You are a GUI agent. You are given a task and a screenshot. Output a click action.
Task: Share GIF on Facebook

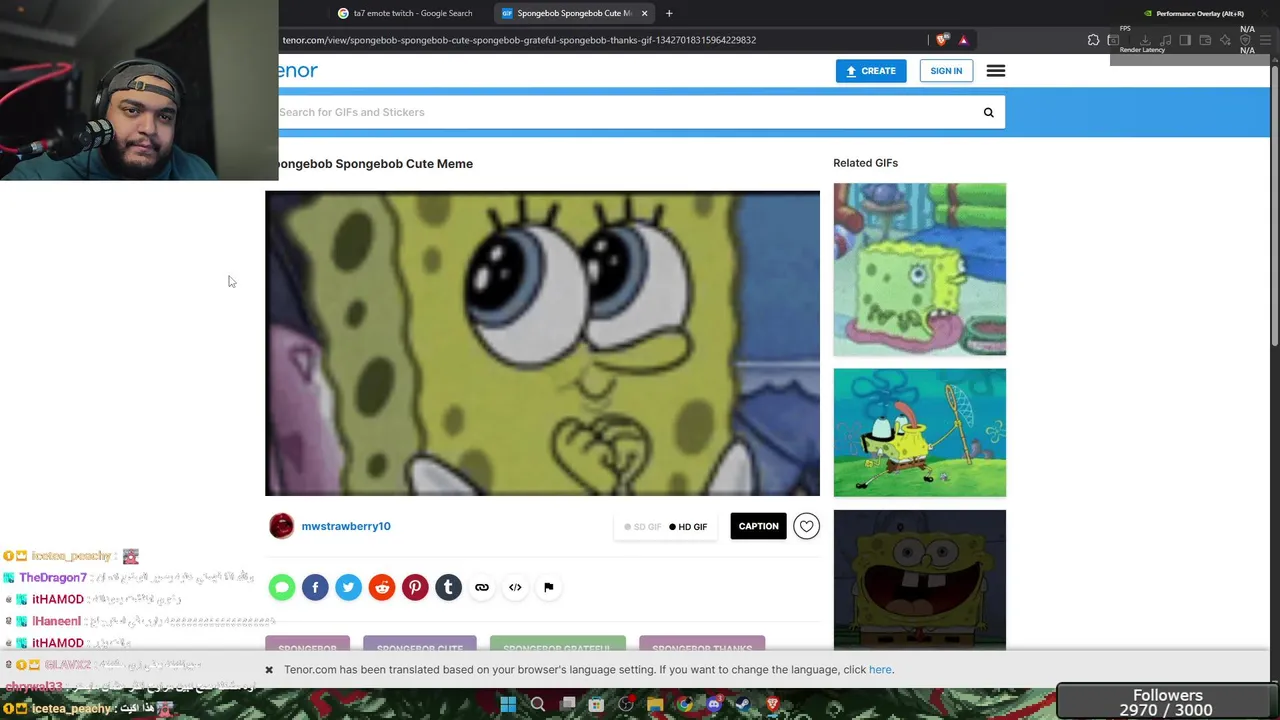[x=315, y=587]
